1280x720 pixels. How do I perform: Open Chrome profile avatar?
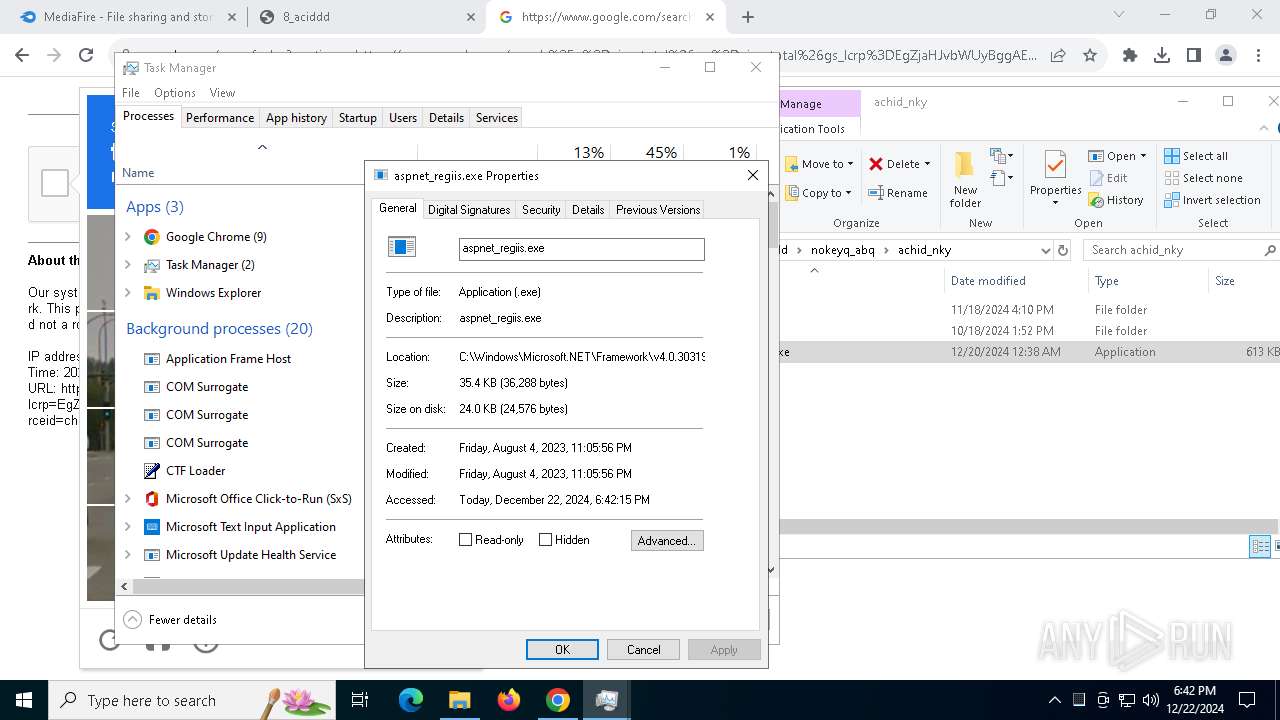(x=1226, y=56)
